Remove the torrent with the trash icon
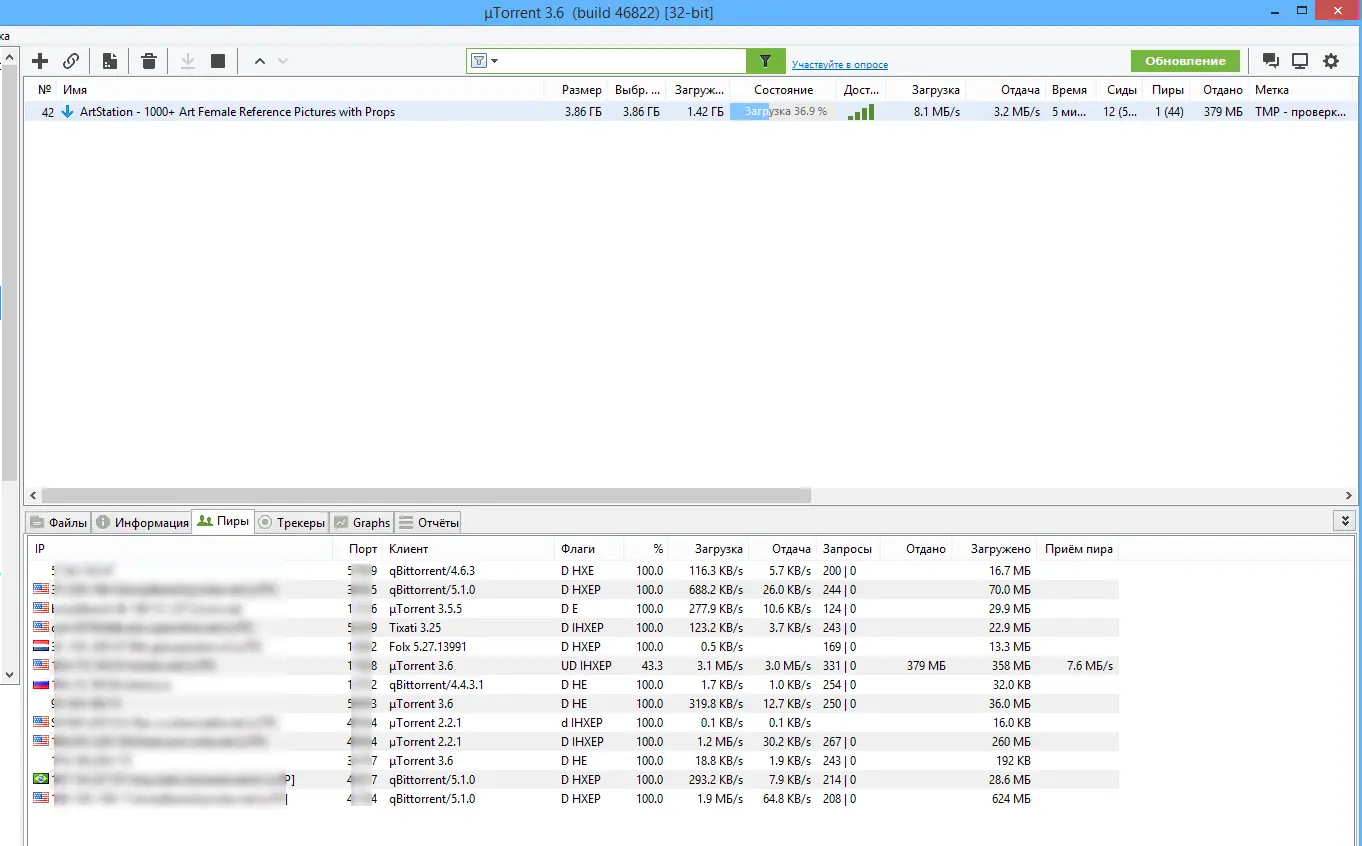The height and width of the screenshot is (846, 1362). [149, 61]
